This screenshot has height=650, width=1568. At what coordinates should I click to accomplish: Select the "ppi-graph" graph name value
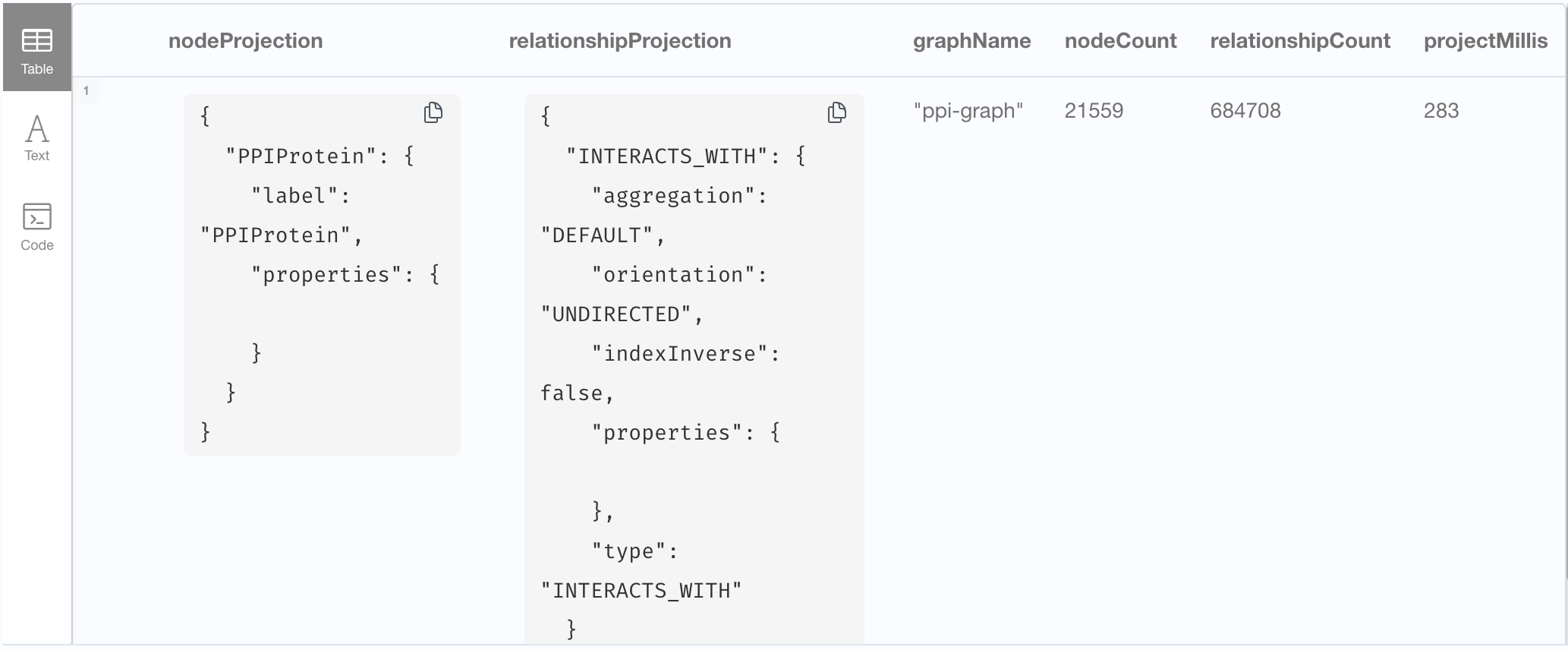[968, 111]
